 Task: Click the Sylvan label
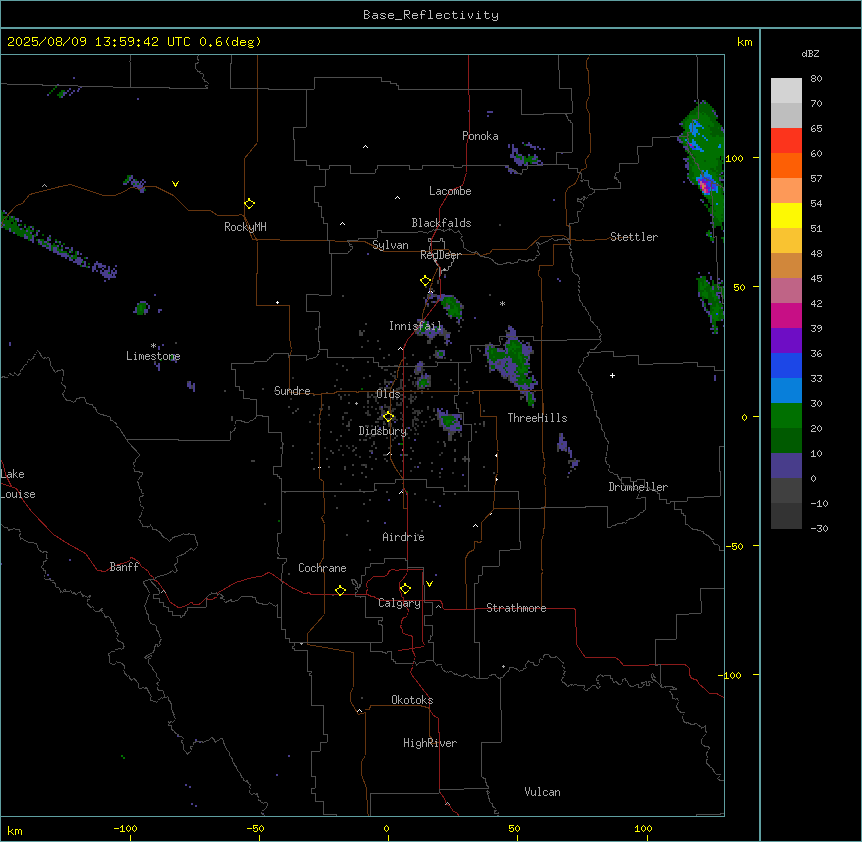coord(390,245)
